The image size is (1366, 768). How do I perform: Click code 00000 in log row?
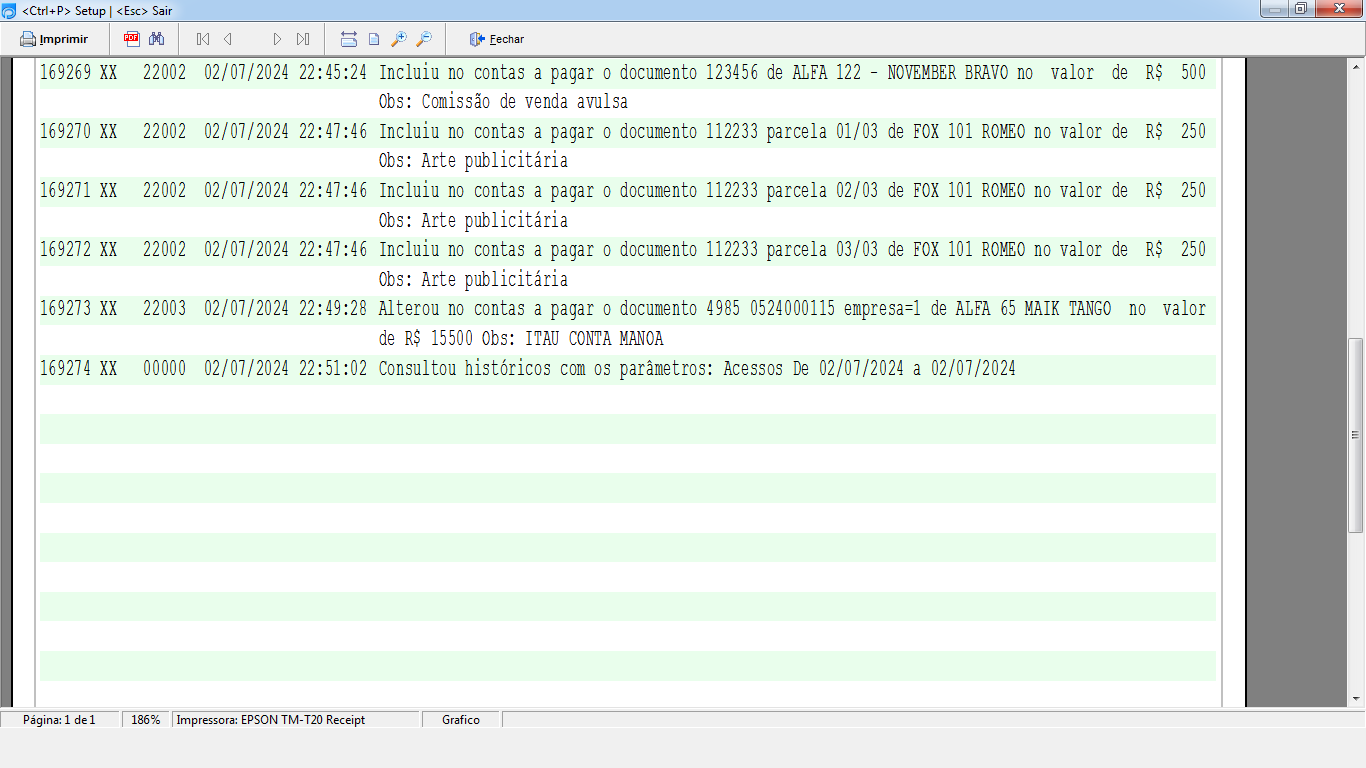click(x=164, y=369)
